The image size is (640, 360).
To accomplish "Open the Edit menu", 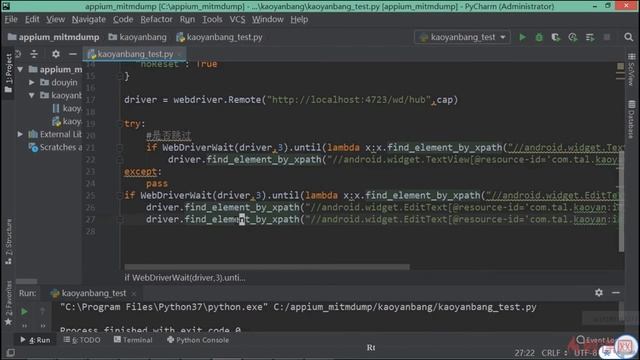I will 32,19.
